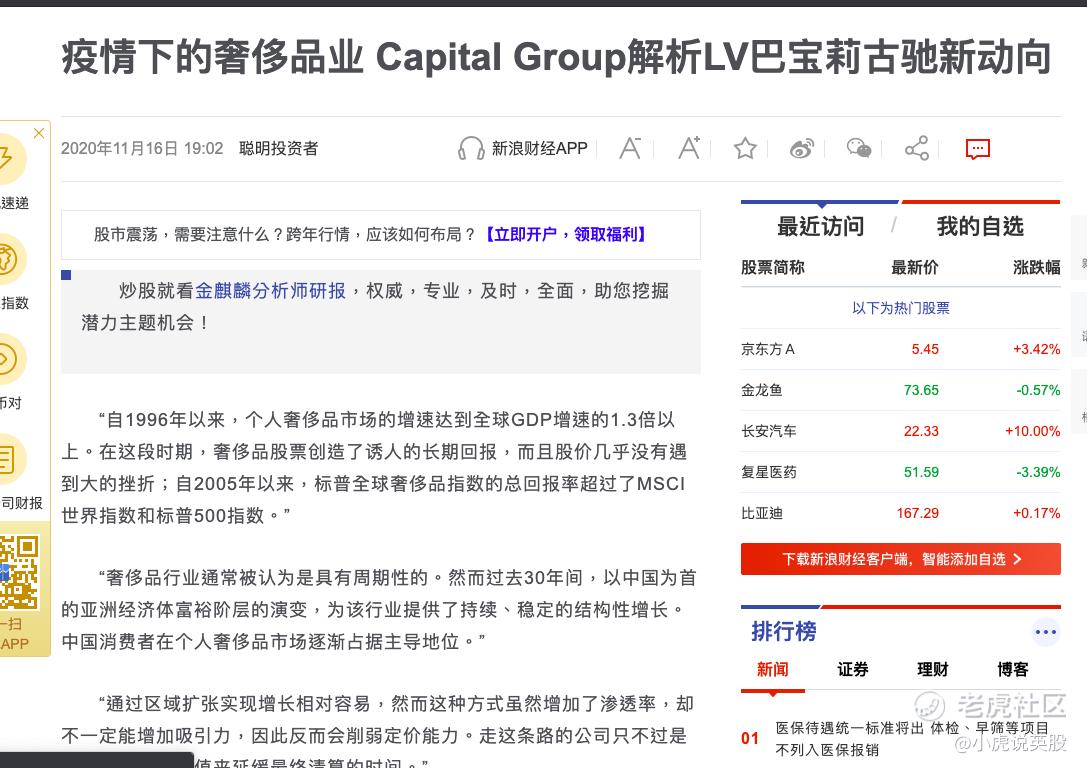The width and height of the screenshot is (1087, 768).
Task: Click the source name 聪明投资者
Action: (278, 148)
